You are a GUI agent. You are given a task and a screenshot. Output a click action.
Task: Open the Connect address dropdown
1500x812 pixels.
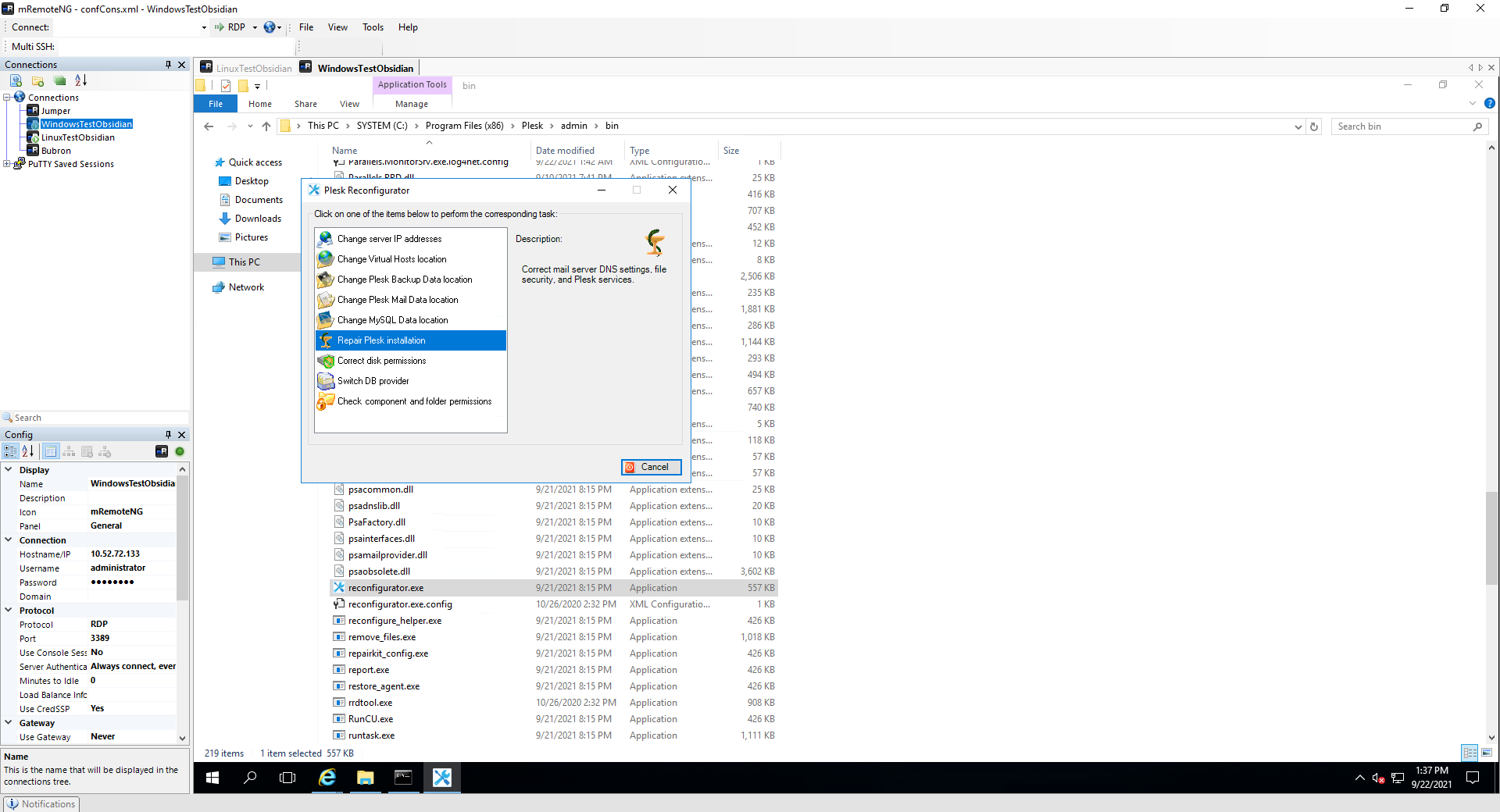pos(204,27)
